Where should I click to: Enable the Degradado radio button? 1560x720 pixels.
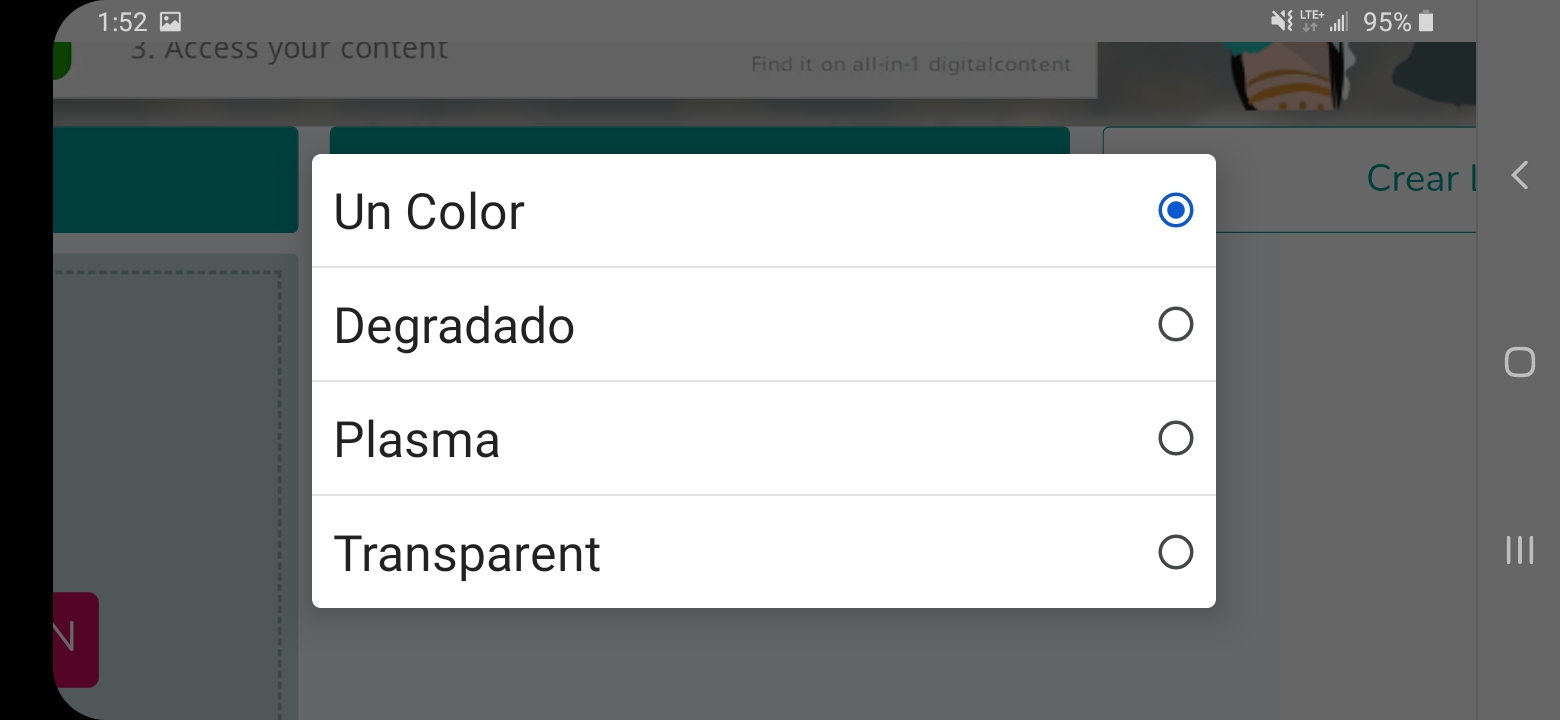pos(1175,324)
